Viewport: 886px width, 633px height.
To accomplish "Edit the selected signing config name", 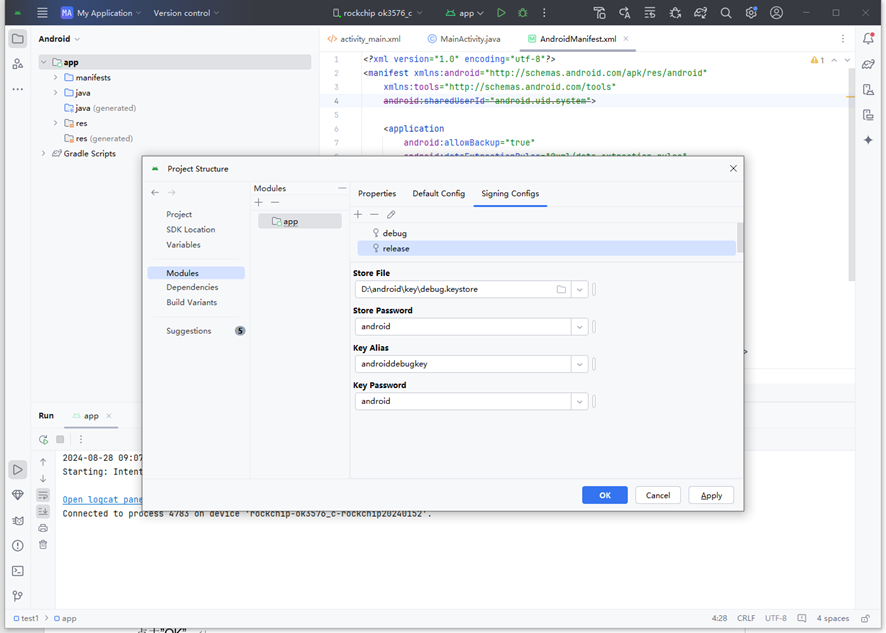I will coord(391,214).
